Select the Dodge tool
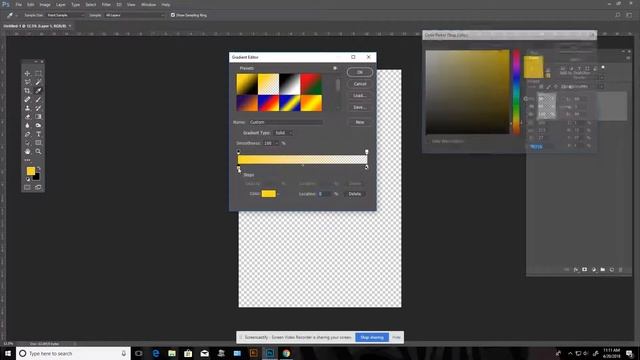 [38, 125]
